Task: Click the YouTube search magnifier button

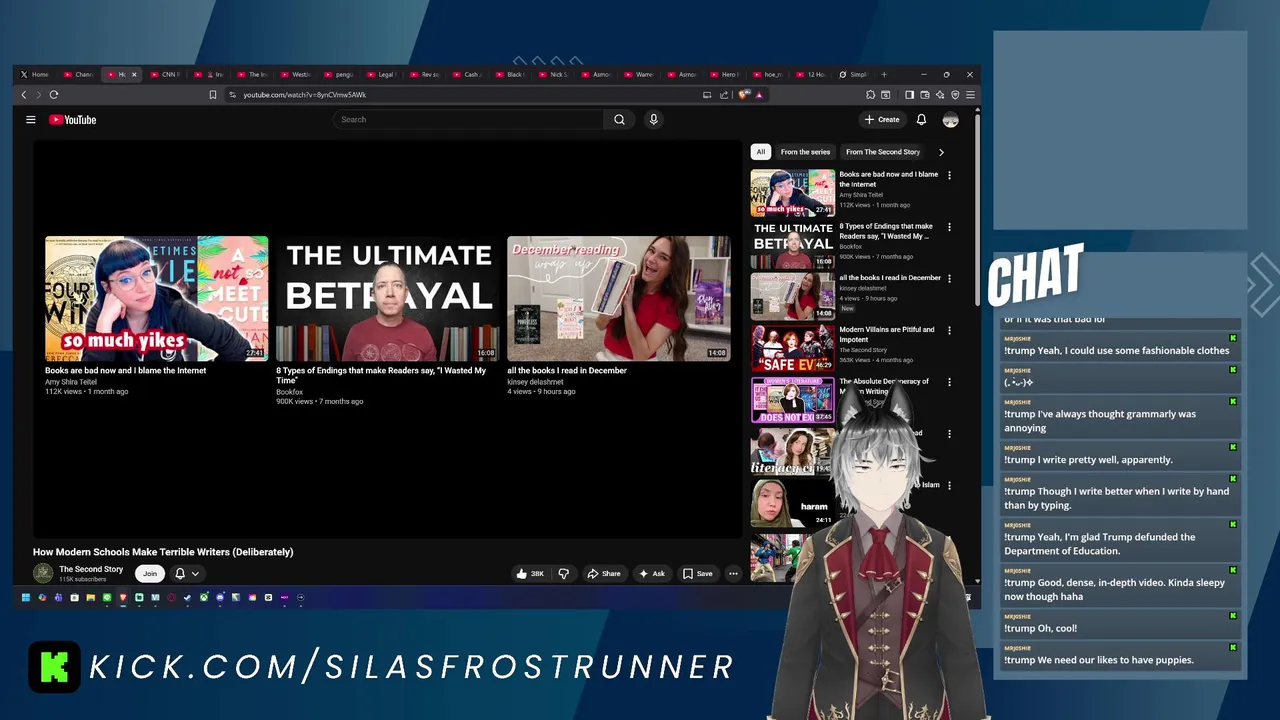Action: pyautogui.click(x=619, y=120)
